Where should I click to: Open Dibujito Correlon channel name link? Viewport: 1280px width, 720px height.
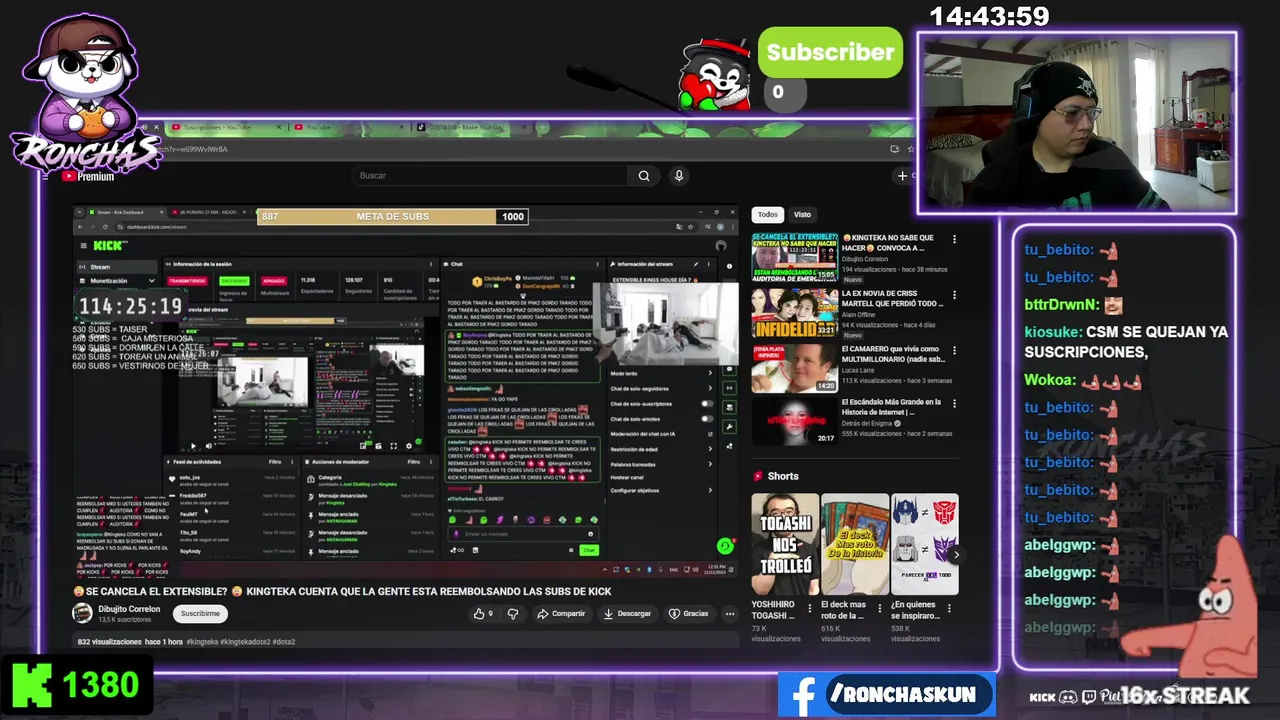[129, 609]
